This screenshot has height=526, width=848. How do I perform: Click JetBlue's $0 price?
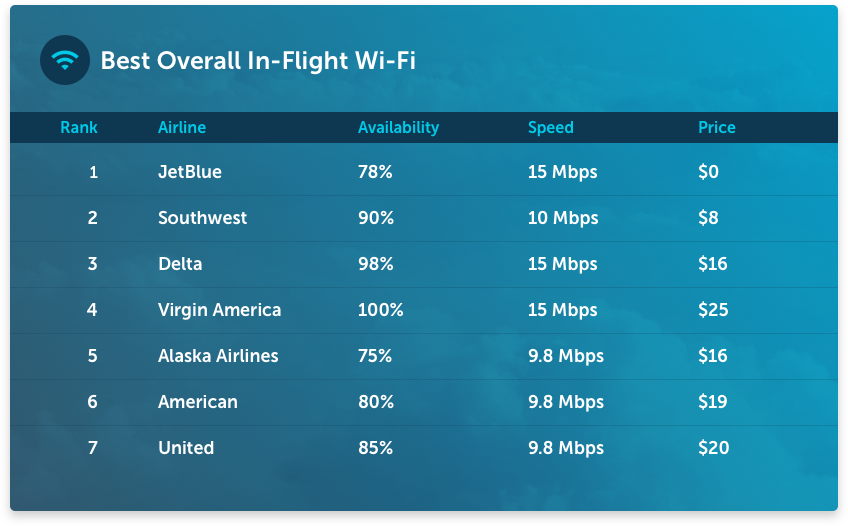coord(708,172)
